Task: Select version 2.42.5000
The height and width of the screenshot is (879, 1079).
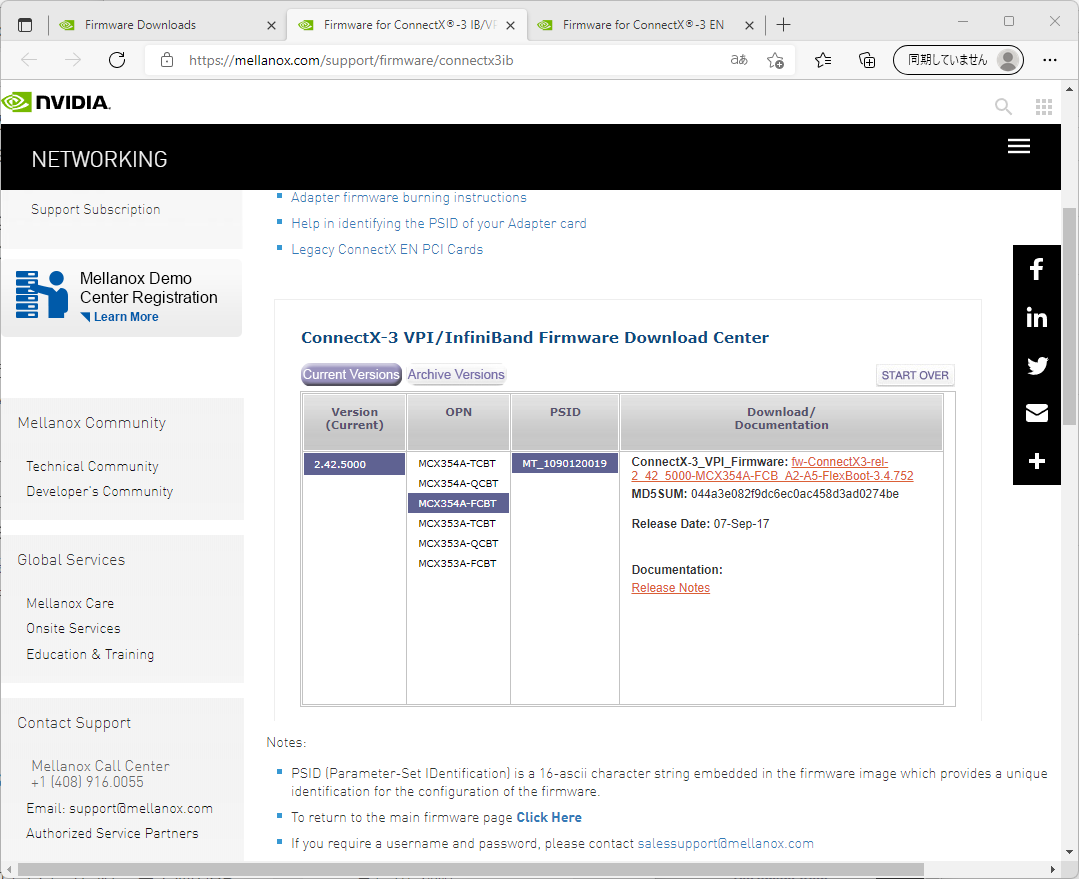Action: click(354, 464)
